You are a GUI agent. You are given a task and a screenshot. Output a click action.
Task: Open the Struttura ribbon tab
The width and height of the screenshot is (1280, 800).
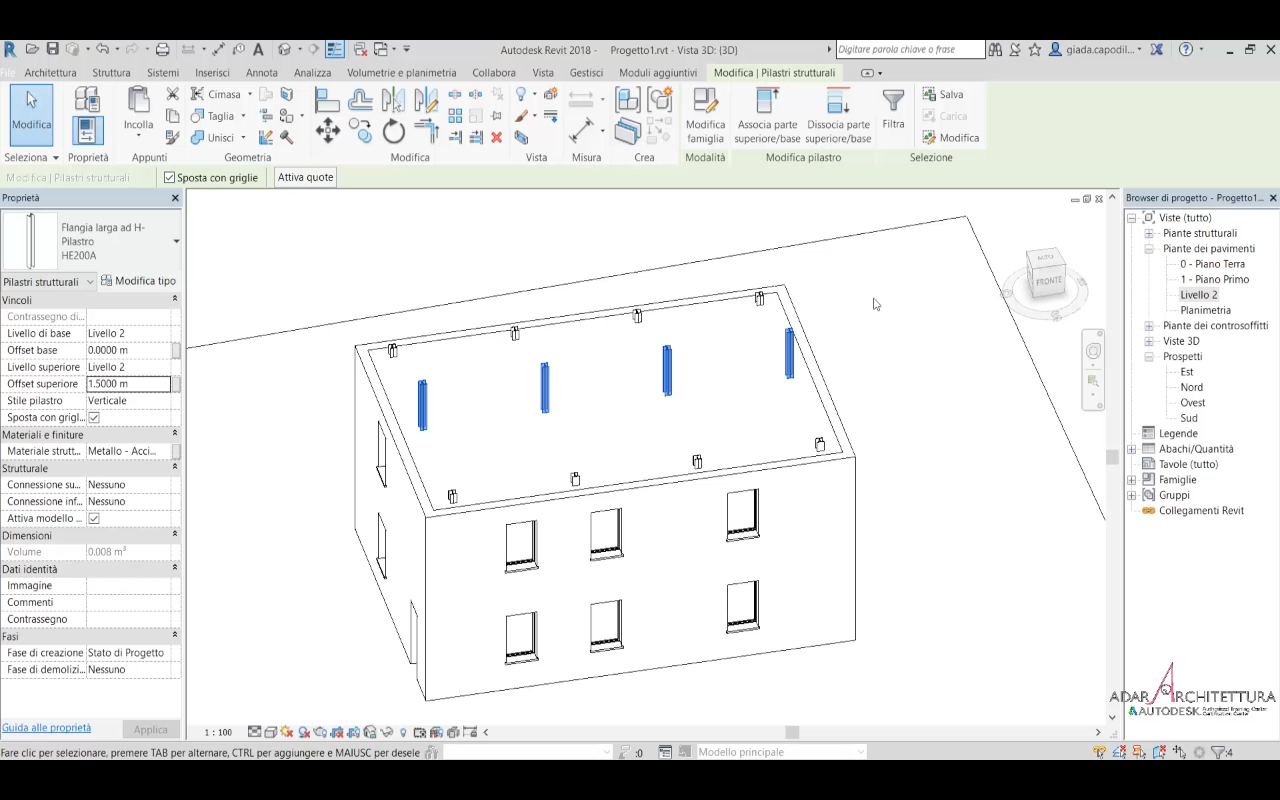(111, 73)
